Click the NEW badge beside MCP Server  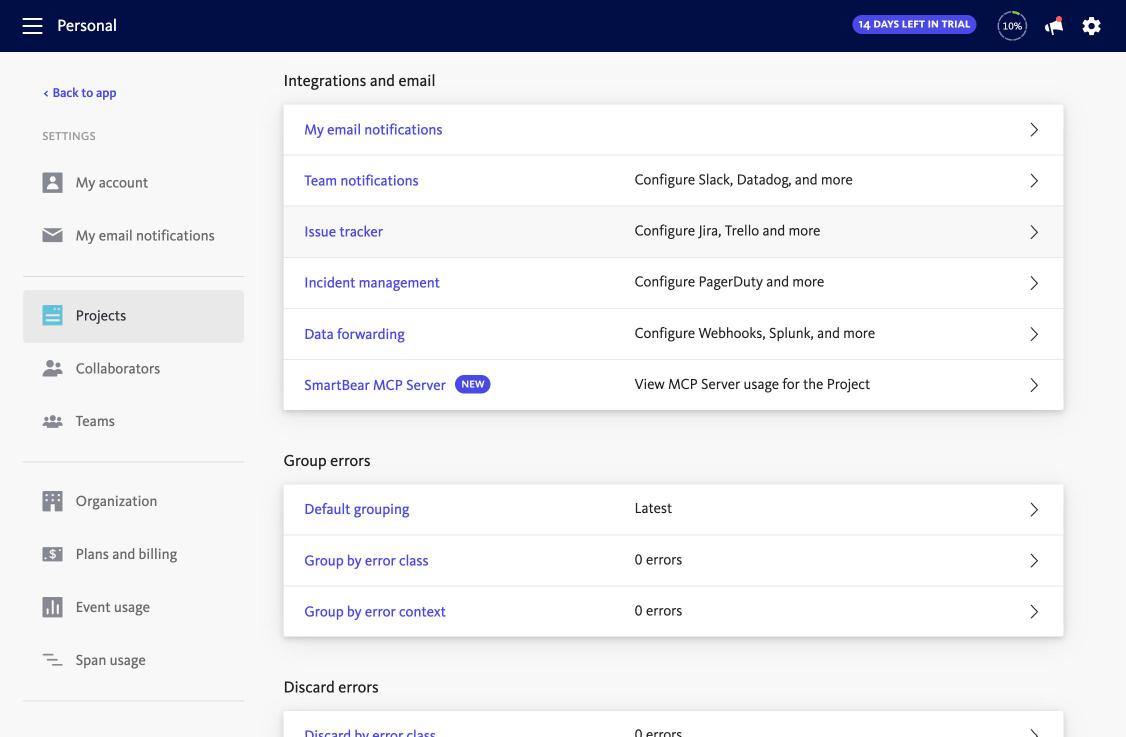point(473,384)
